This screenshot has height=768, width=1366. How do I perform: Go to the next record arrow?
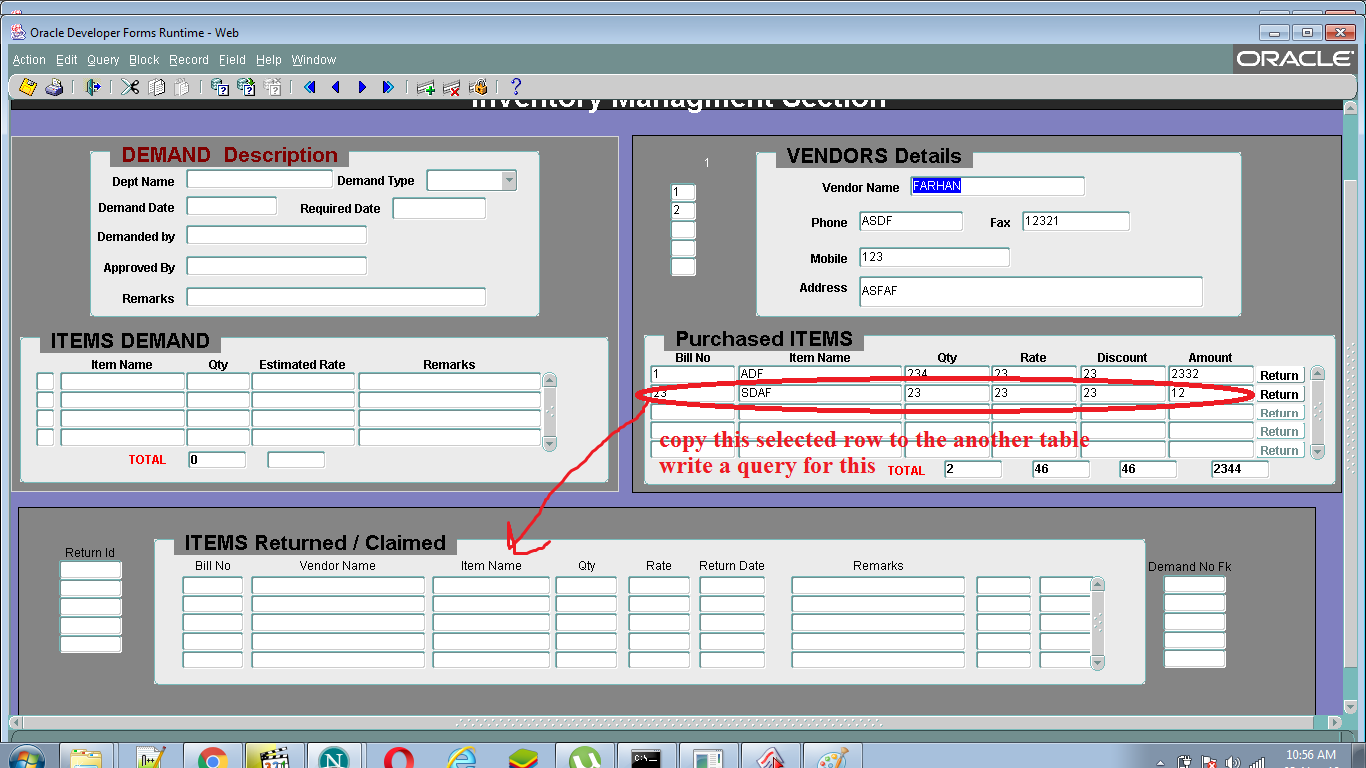click(362, 87)
